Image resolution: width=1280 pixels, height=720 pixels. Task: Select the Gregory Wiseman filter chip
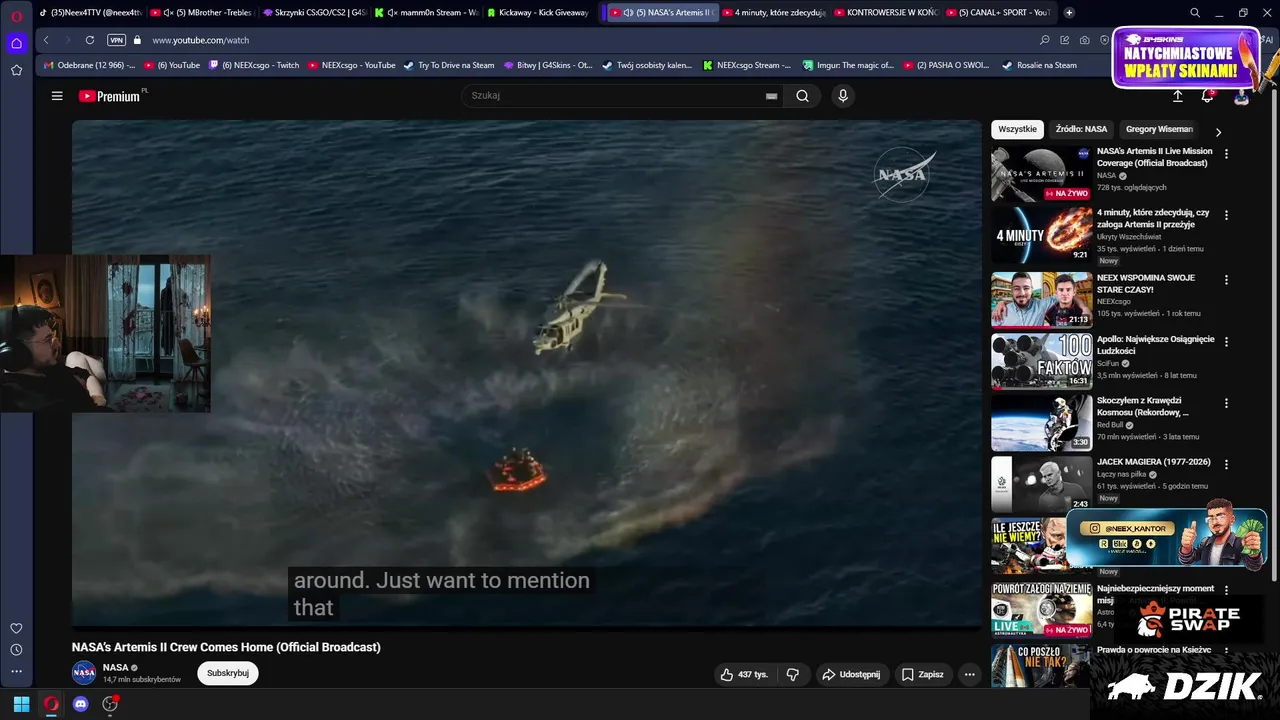tap(1159, 129)
